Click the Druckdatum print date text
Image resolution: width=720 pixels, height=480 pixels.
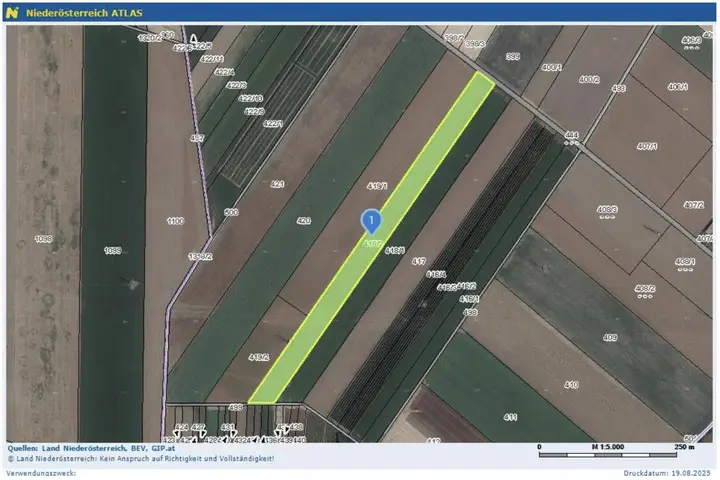(x=667, y=473)
